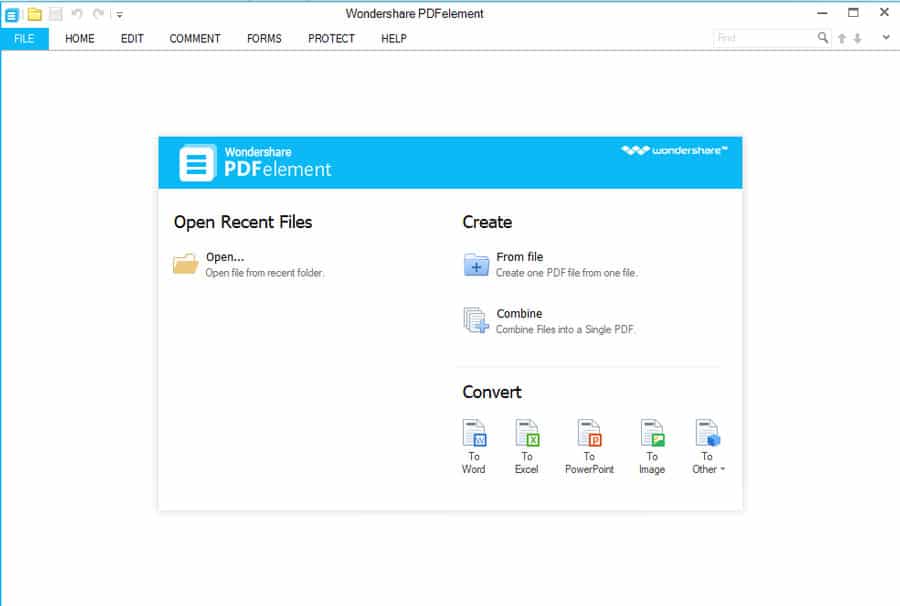
Task: Expand the To Other dropdown arrow
Action: click(723, 469)
